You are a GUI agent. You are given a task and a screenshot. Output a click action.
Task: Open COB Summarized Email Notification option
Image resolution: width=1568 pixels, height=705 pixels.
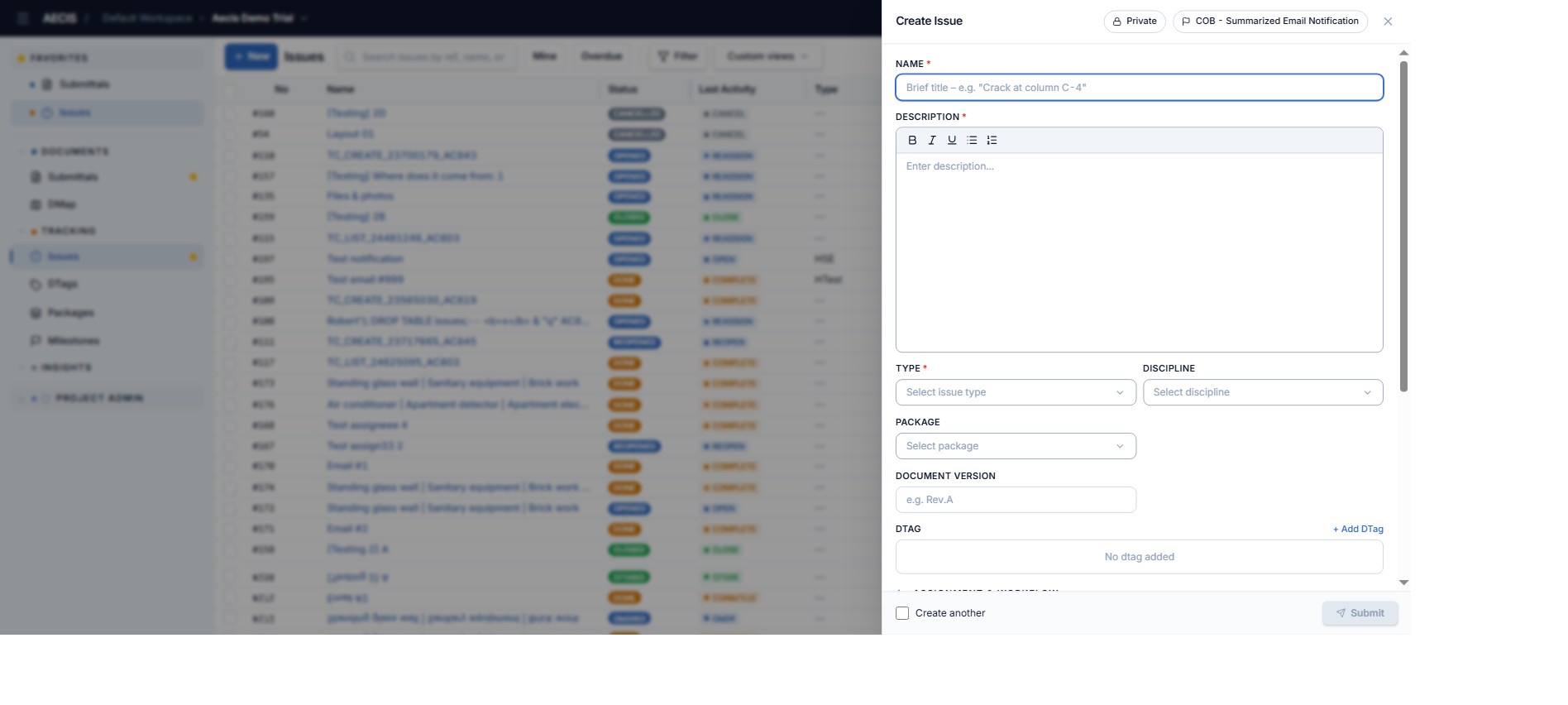tap(1269, 22)
